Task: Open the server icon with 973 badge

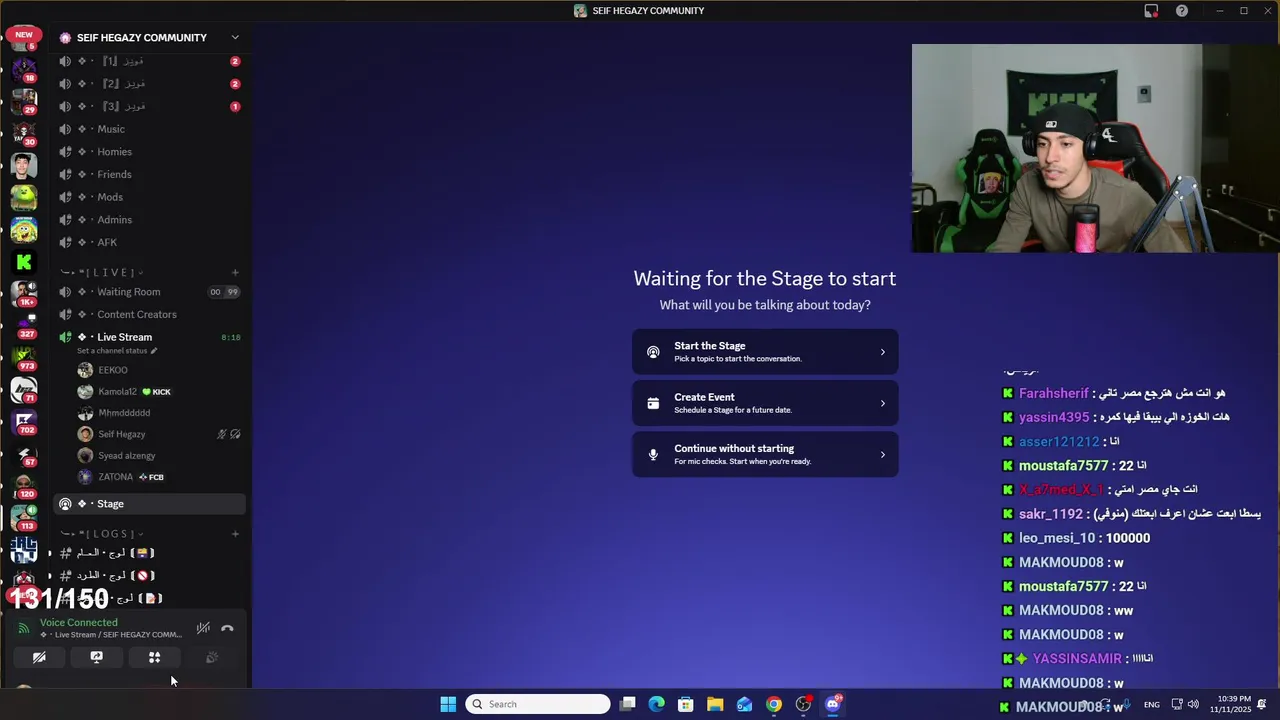Action: [24, 357]
